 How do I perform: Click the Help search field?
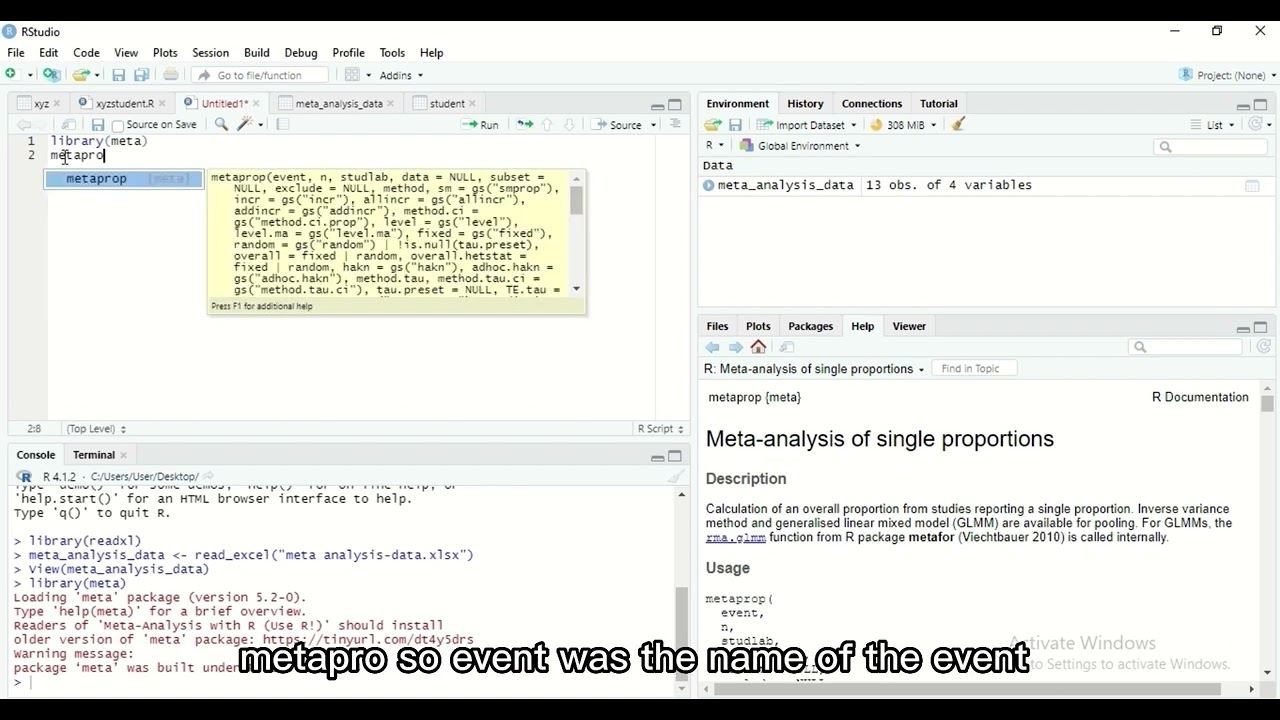[1185, 347]
